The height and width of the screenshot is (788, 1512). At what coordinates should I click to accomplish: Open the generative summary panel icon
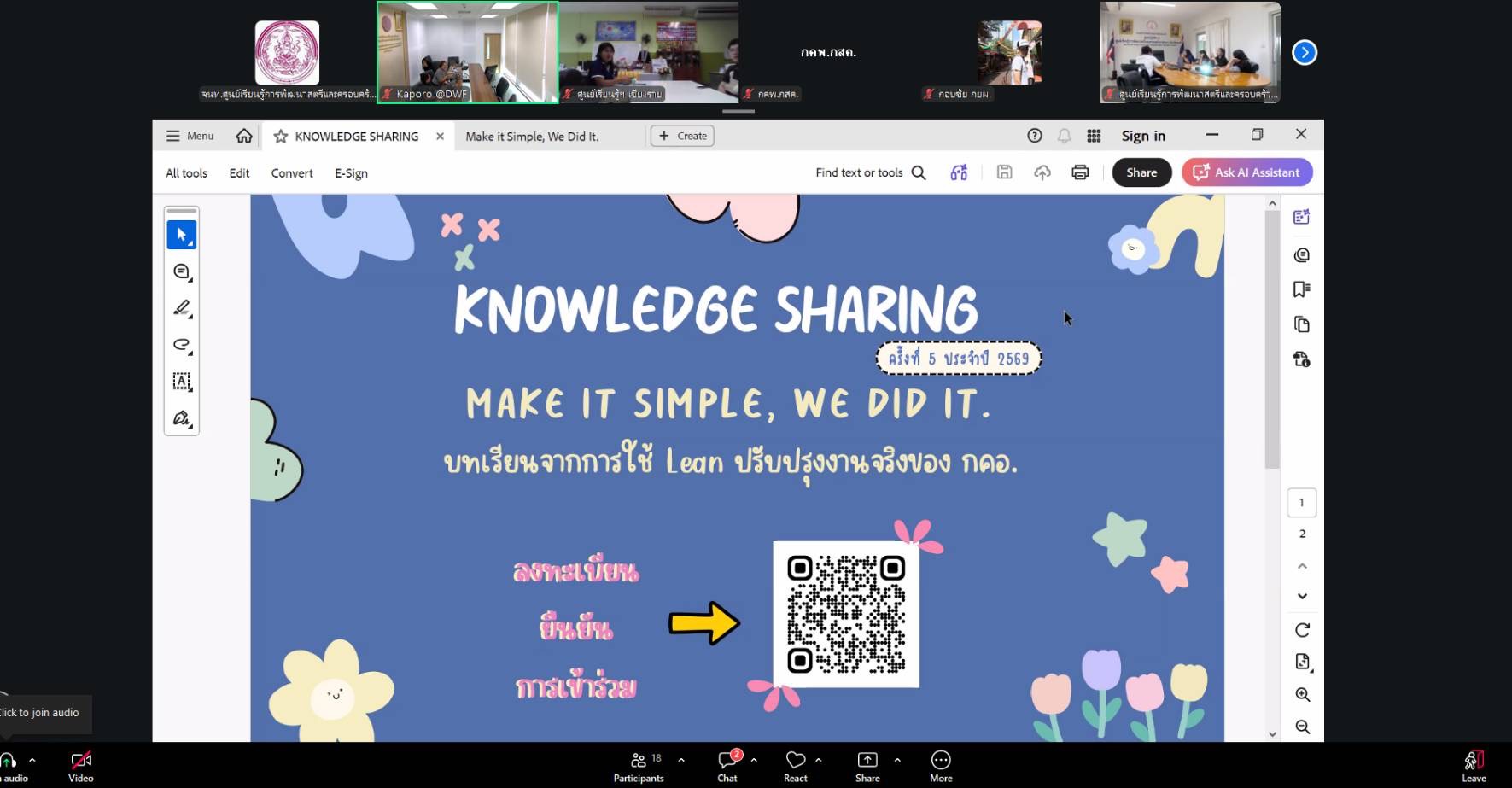[1302, 218]
